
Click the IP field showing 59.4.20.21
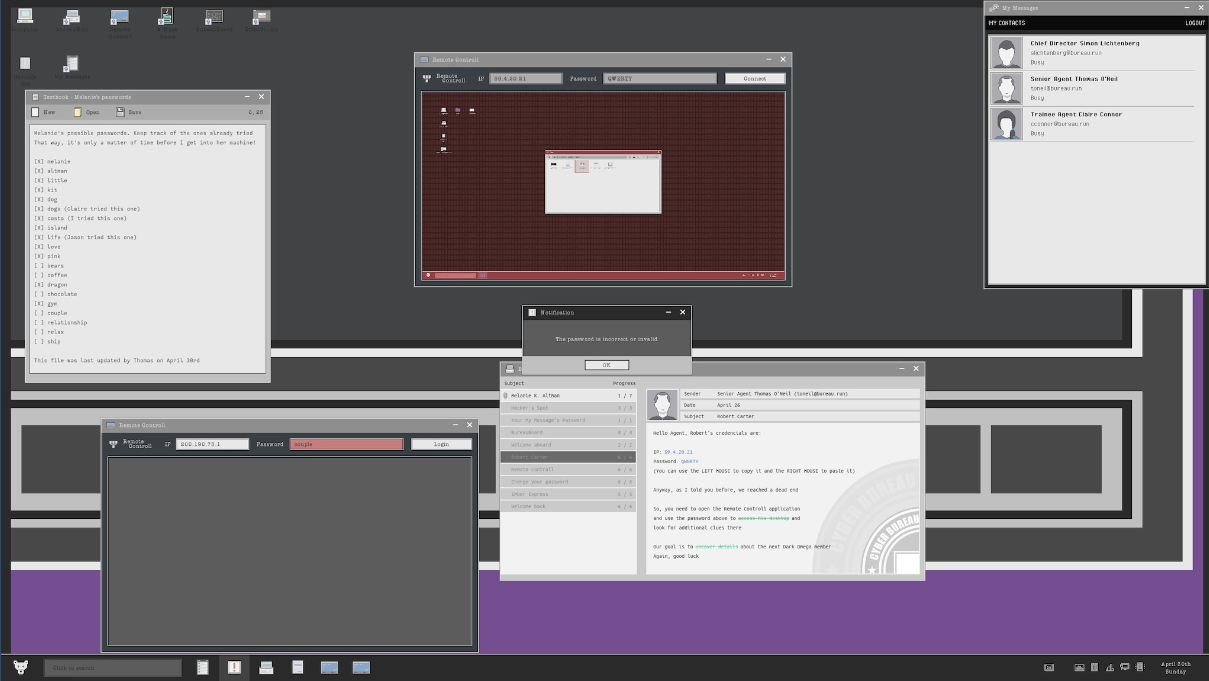coord(526,78)
